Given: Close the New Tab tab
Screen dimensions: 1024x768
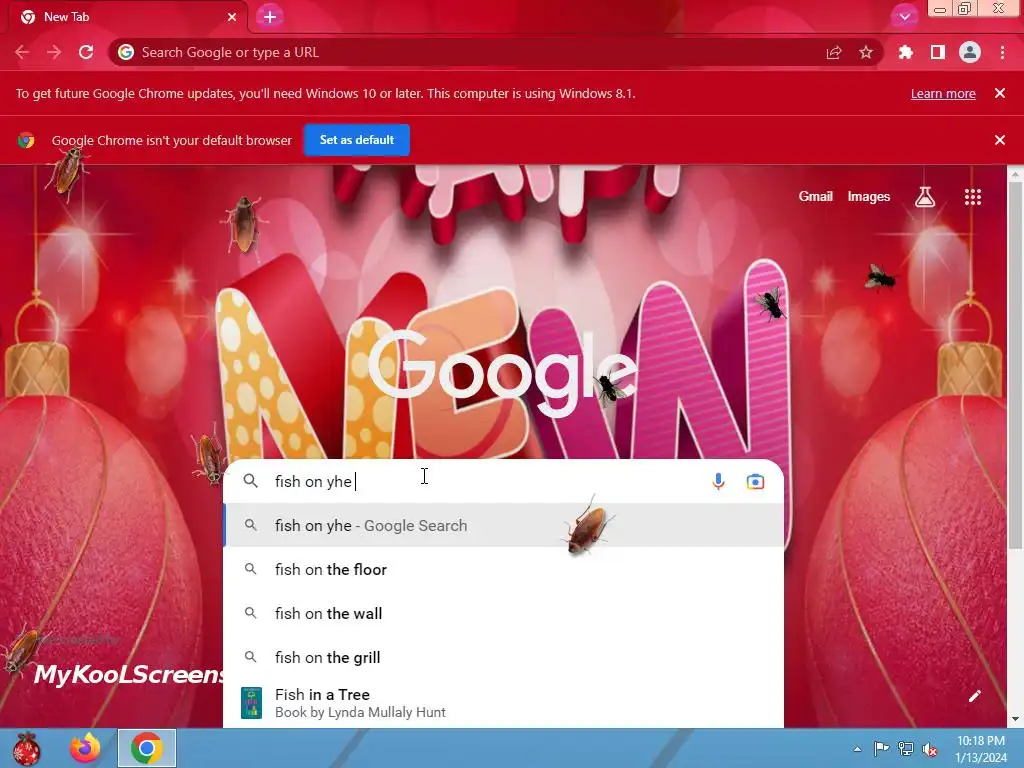Looking at the screenshot, I should pyautogui.click(x=232, y=17).
